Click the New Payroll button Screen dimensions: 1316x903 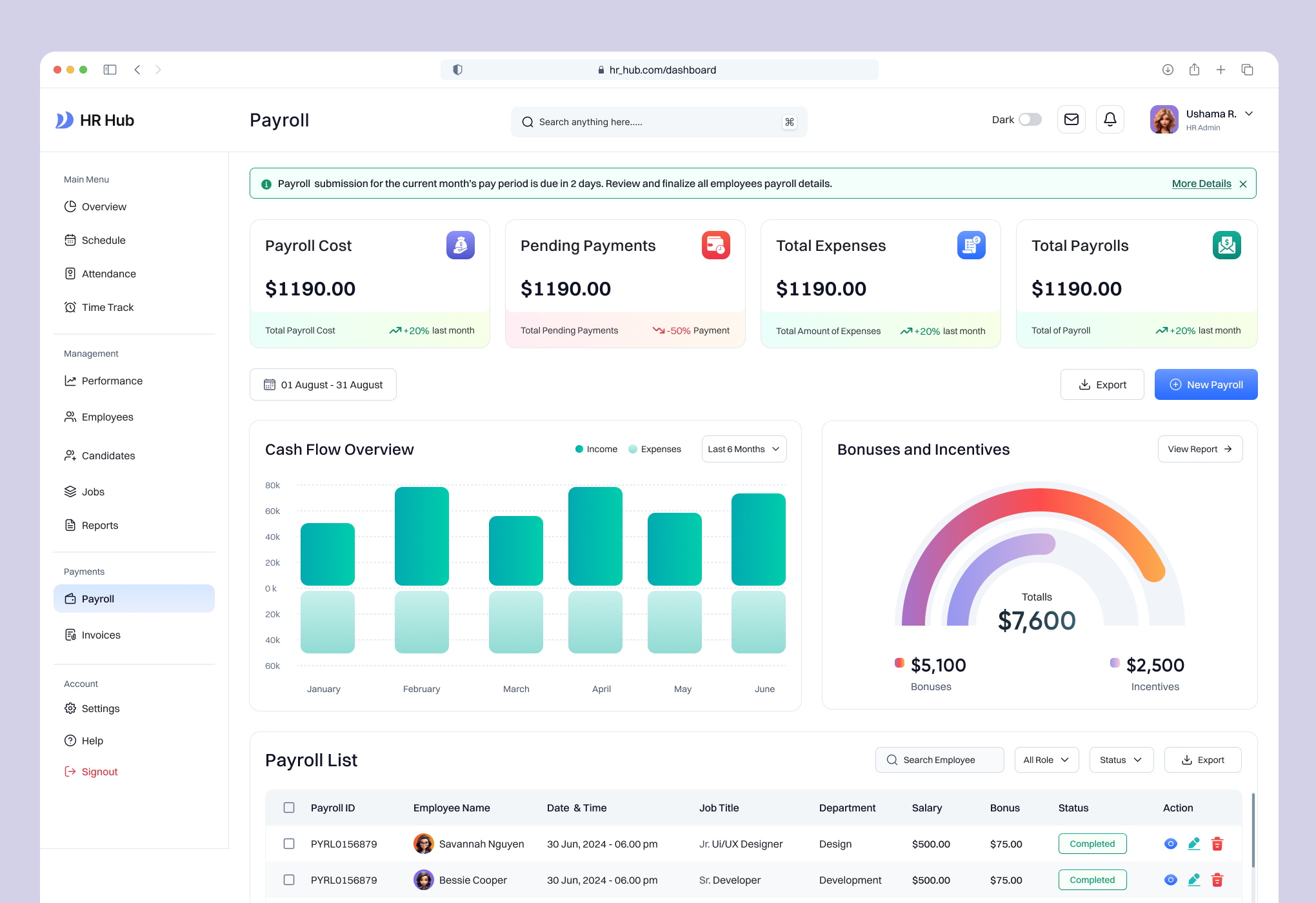(x=1206, y=384)
